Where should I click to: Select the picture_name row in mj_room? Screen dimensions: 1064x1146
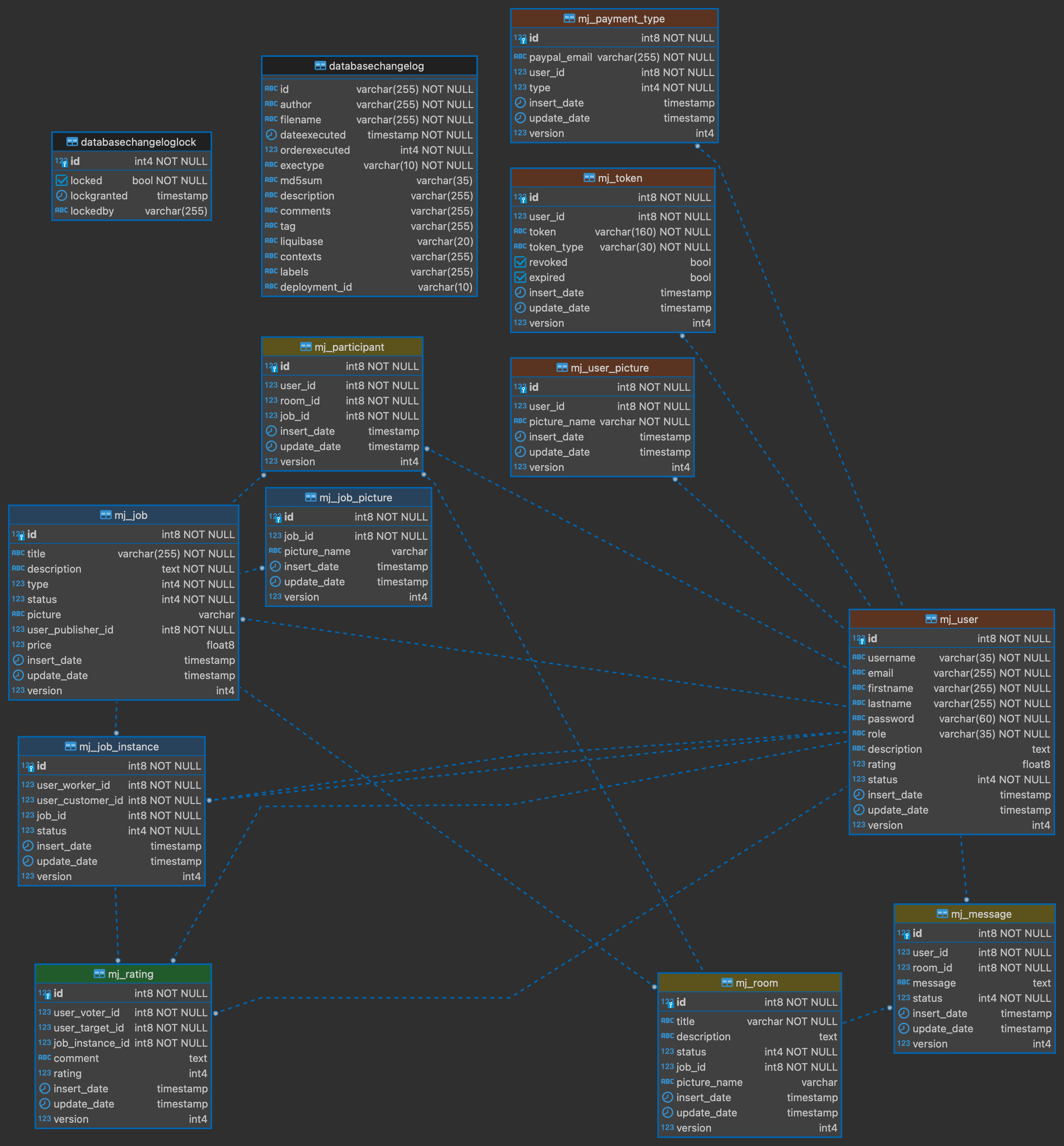pos(750,1082)
